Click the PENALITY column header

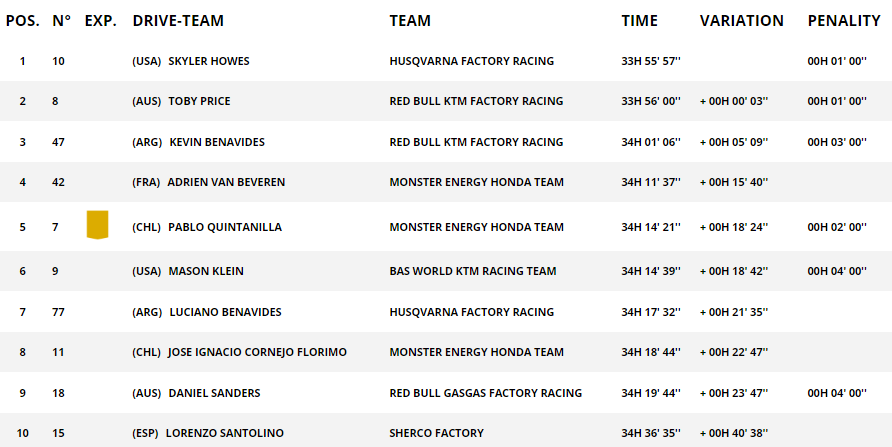point(844,20)
